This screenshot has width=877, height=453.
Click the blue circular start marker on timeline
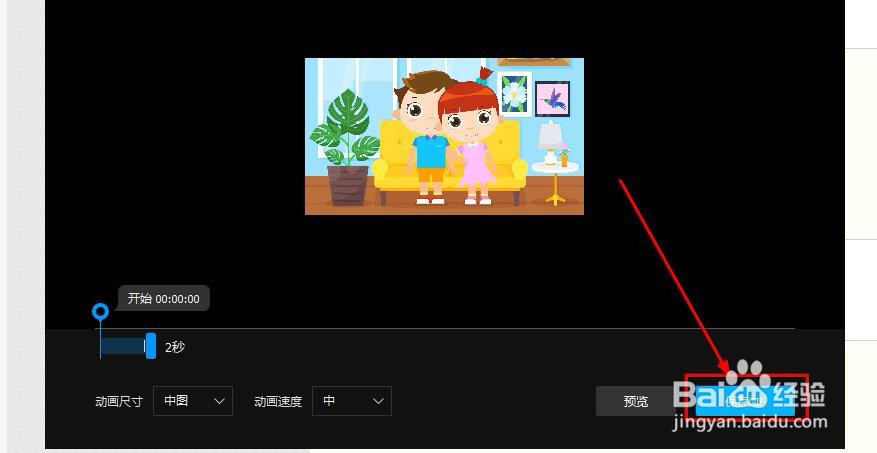(x=100, y=312)
